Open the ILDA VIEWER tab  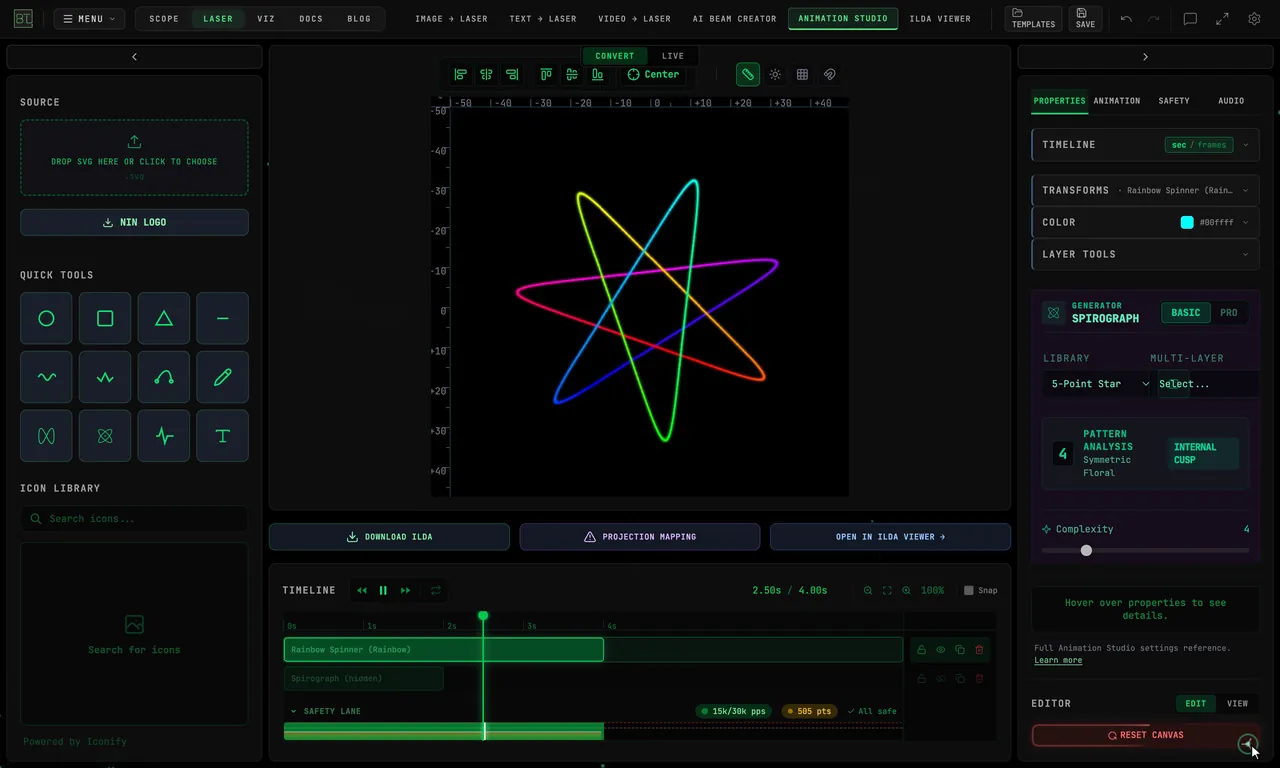(x=940, y=19)
